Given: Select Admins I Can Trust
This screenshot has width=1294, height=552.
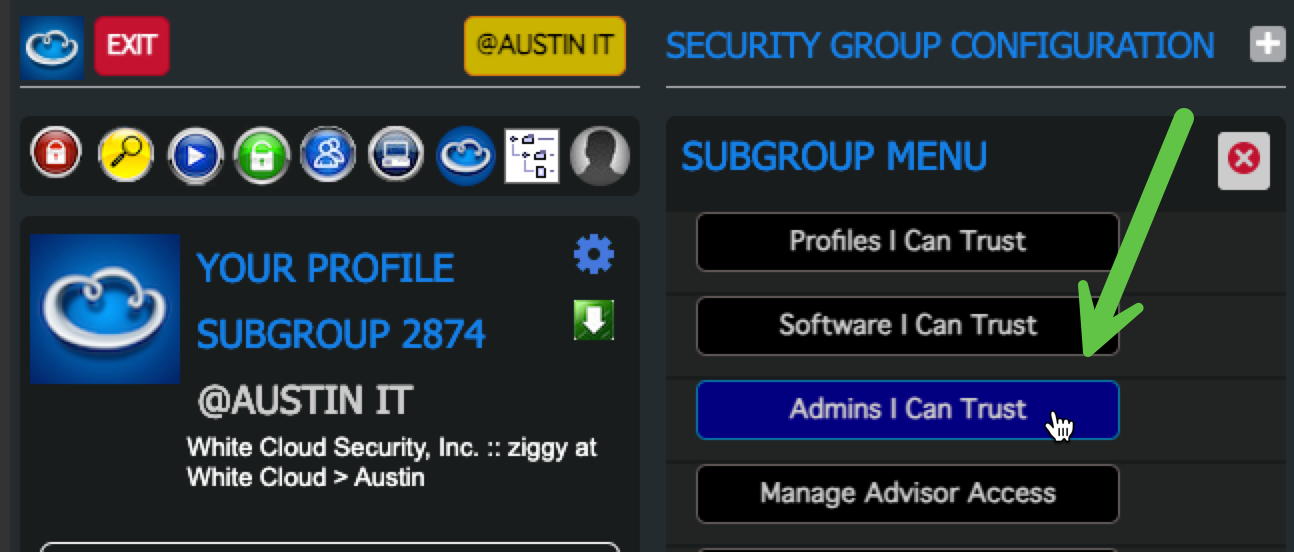Looking at the screenshot, I should pyautogui.click(x=908, y=409).
